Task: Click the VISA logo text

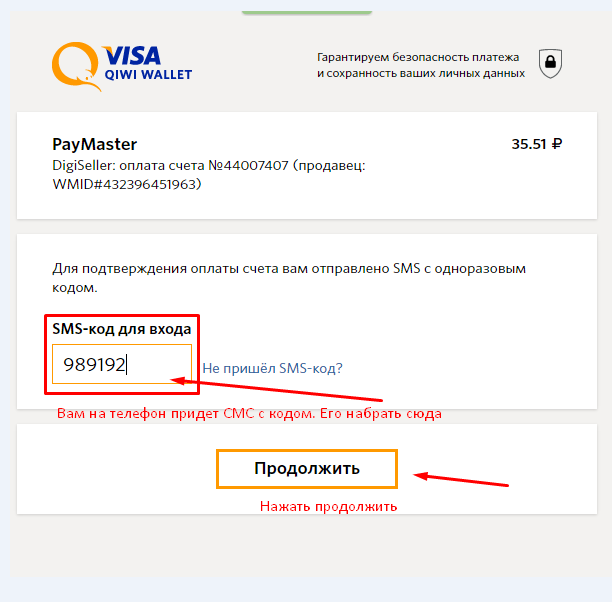Action: click(x=132, y=55)
